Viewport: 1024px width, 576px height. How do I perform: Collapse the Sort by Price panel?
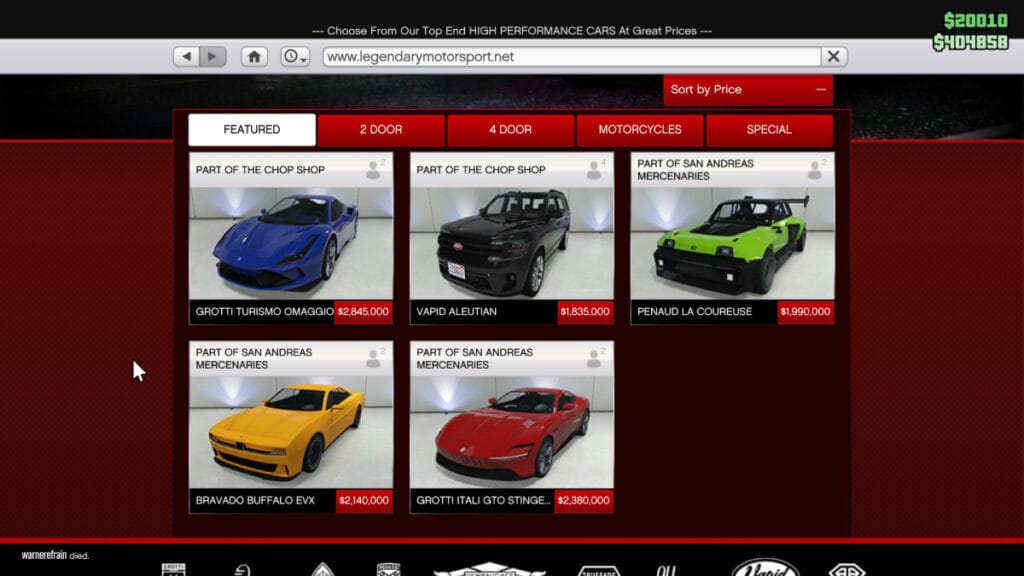pos(821,90)
